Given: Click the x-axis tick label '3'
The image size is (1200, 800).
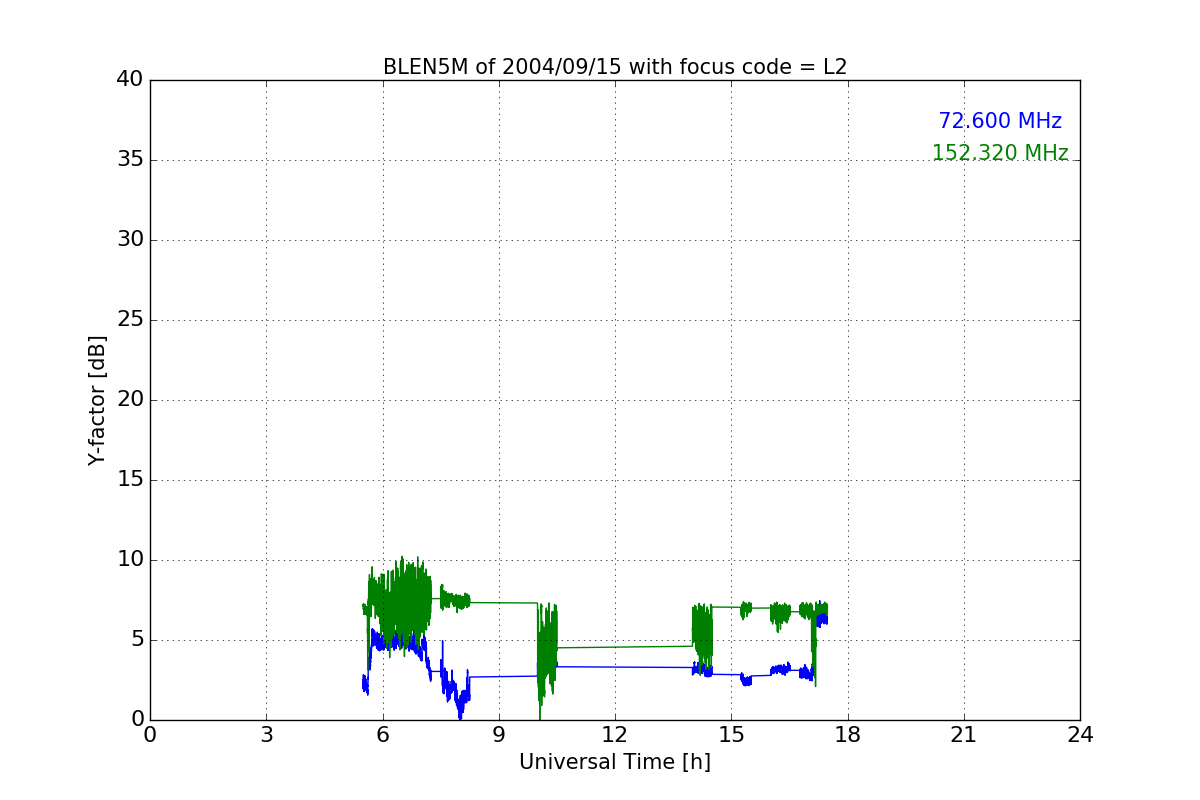Looking at the screenshot, I should coord(266,734).
